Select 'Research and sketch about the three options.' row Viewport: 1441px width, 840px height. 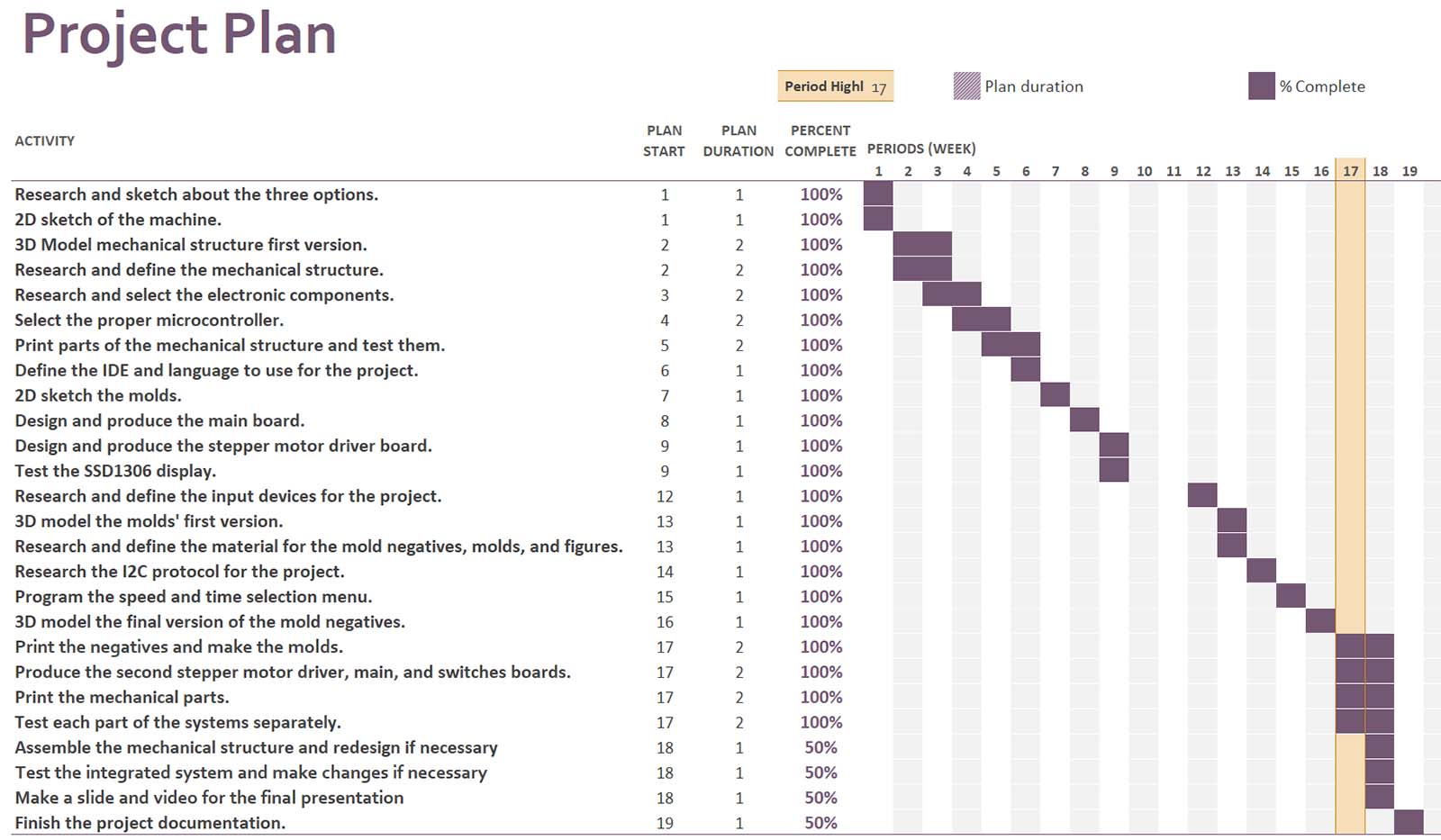[726, 194]
